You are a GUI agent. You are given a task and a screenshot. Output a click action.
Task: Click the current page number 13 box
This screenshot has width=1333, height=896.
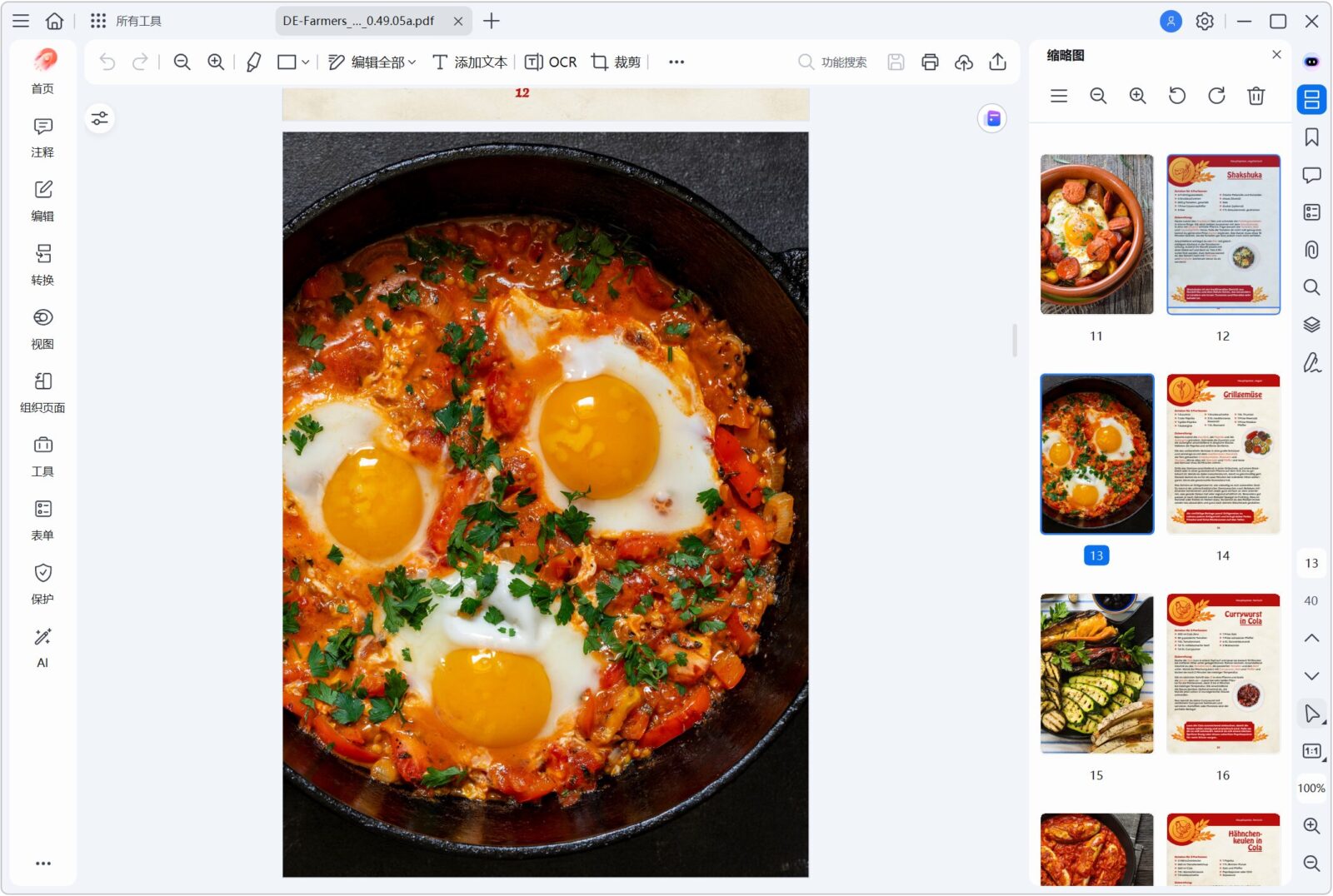[1311, 563]
